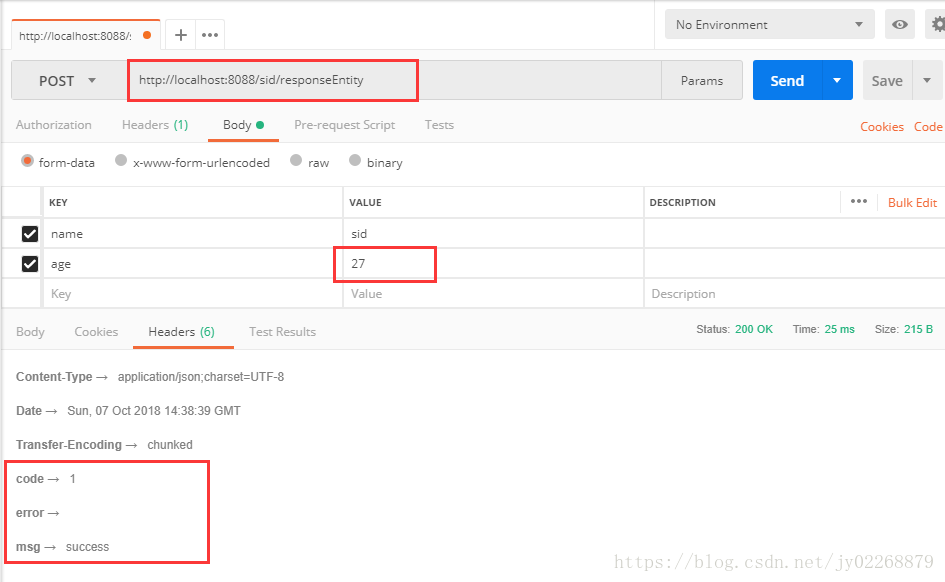
Task: Expand Save button dropdown arrow
Action: tap(927, 80)
